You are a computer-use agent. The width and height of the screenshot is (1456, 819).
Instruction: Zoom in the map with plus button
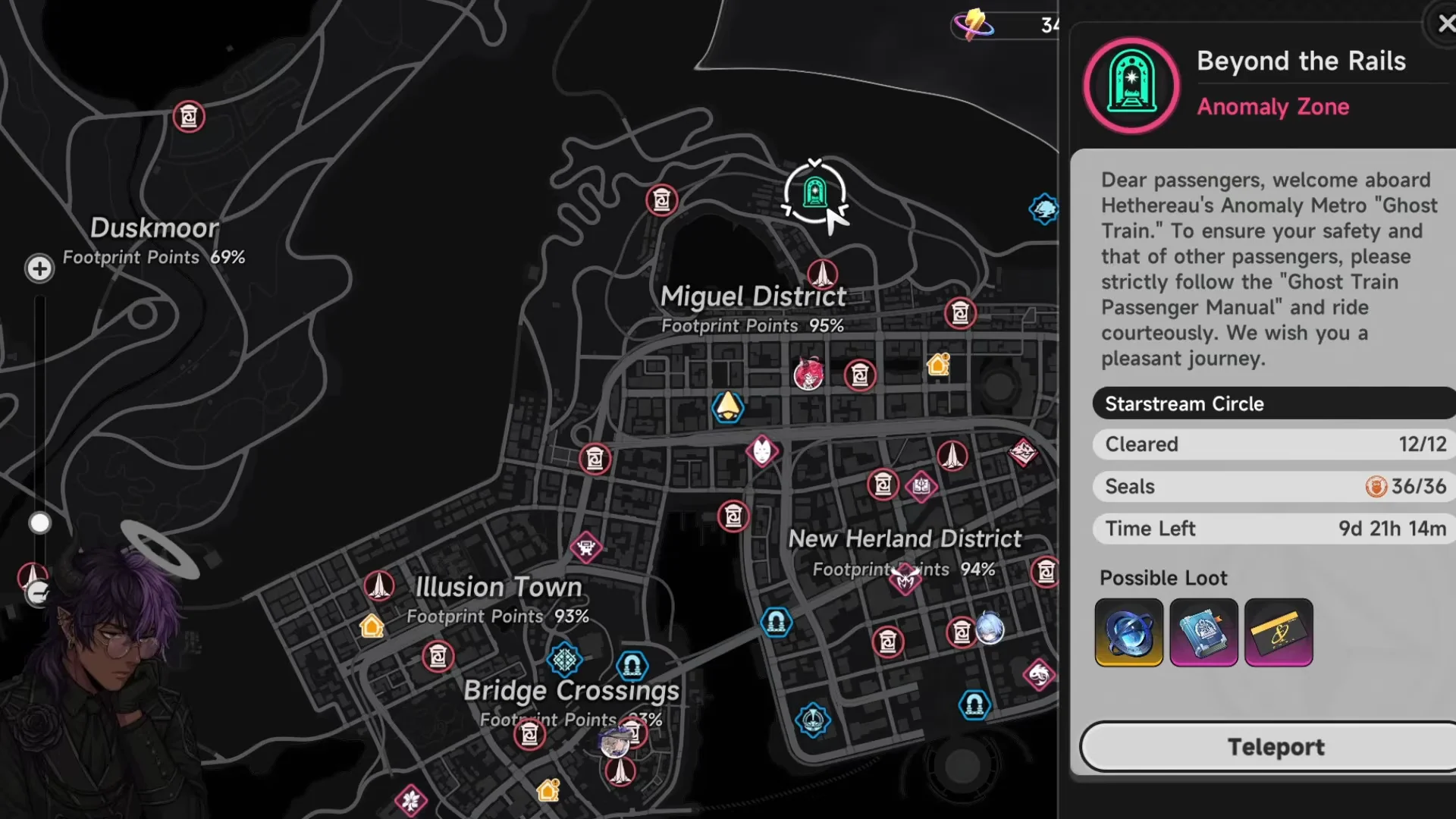pos(39,268)
